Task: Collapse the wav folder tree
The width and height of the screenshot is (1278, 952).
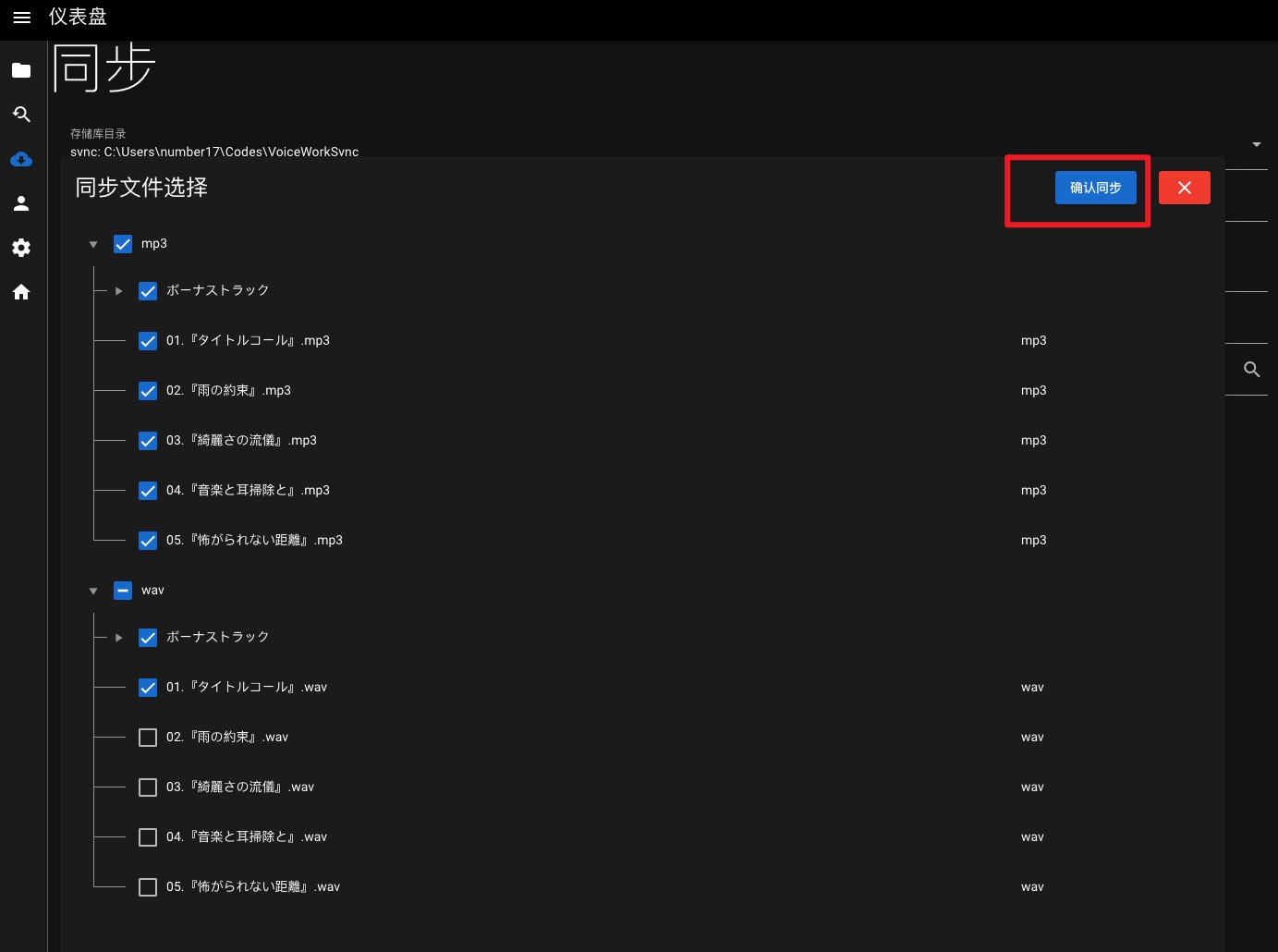Action: [93, 592]
